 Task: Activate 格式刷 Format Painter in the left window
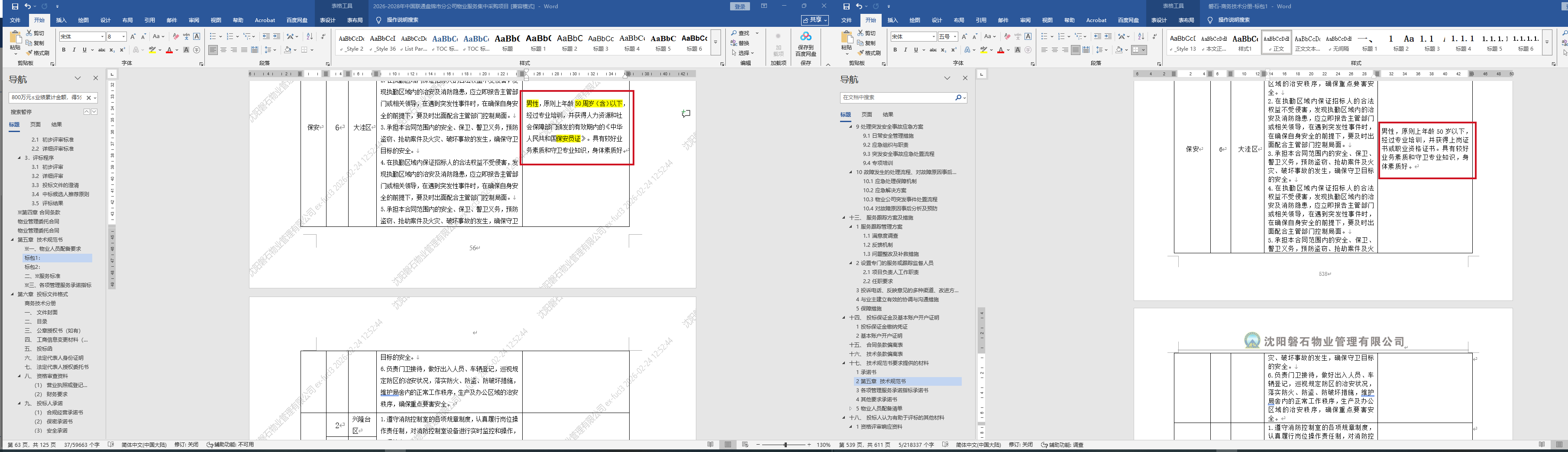click(x=38, y=53)
